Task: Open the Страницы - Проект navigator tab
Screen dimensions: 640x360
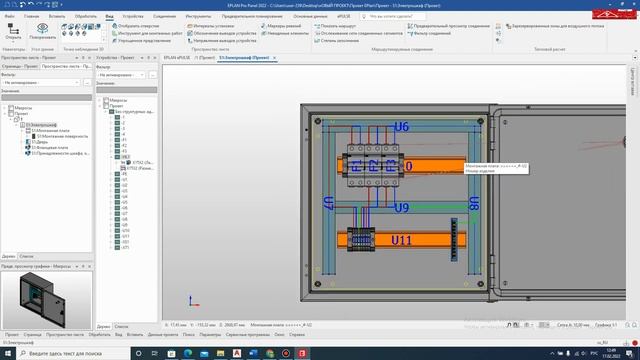Action: pos(20,66)
